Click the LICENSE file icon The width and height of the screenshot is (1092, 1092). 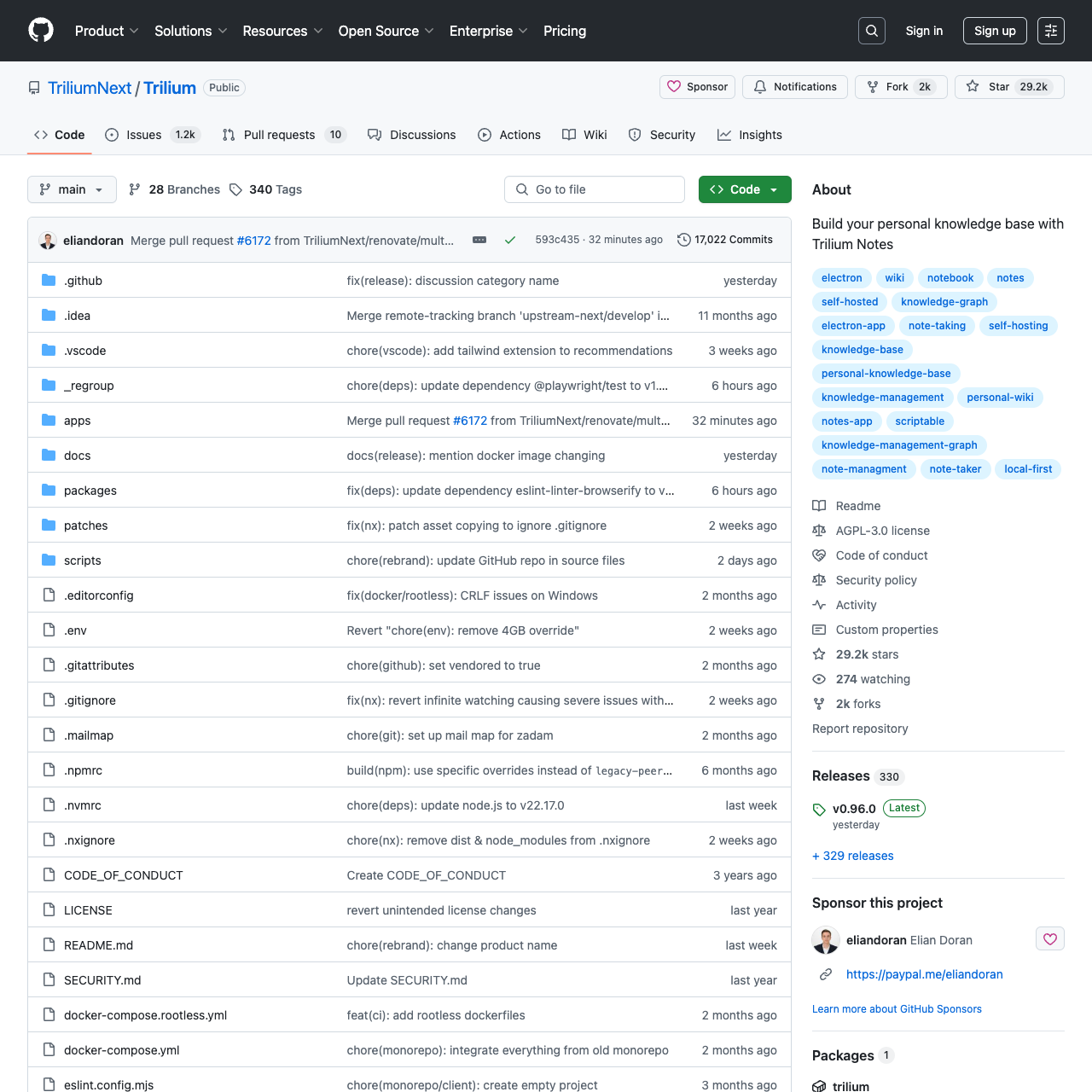tap(49, 910)
